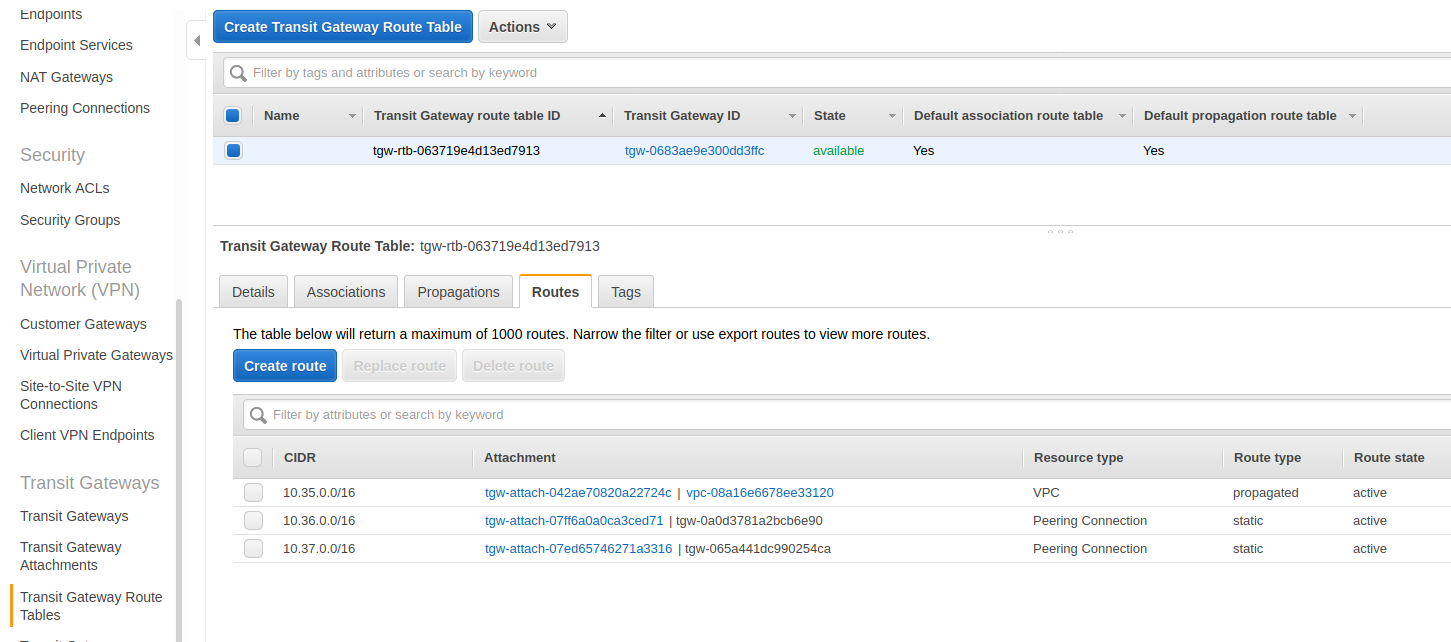Switch to the Propagations tab
Image resolution: width=1451 pixels, height=642 pixels.
pos(458,292)
